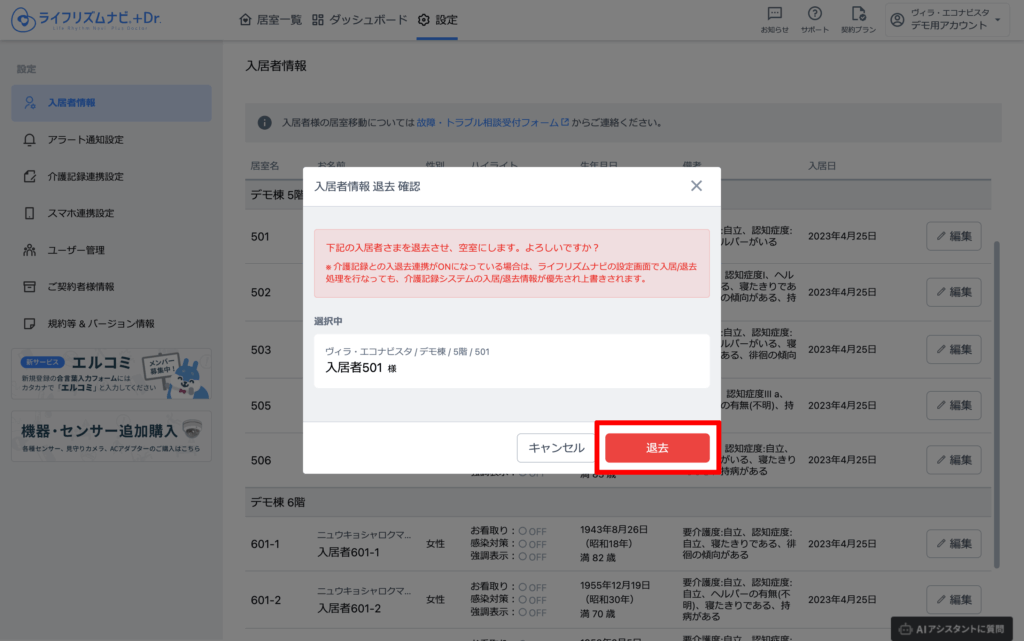This screenshot has height=641, width=1024.
Task: Click the 機器・センサー追加購入 banner
Action: (111, 436)
